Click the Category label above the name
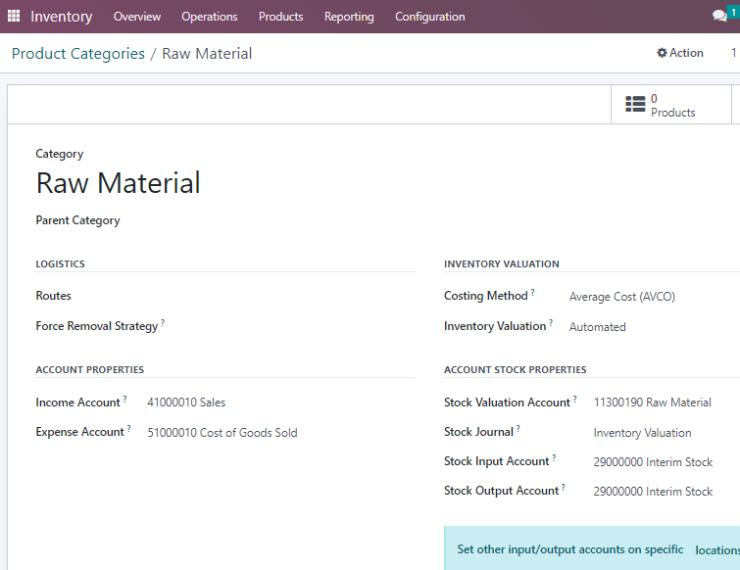This screenshot has width=740, height=570. pyautogui.click(x=59, y=154)
